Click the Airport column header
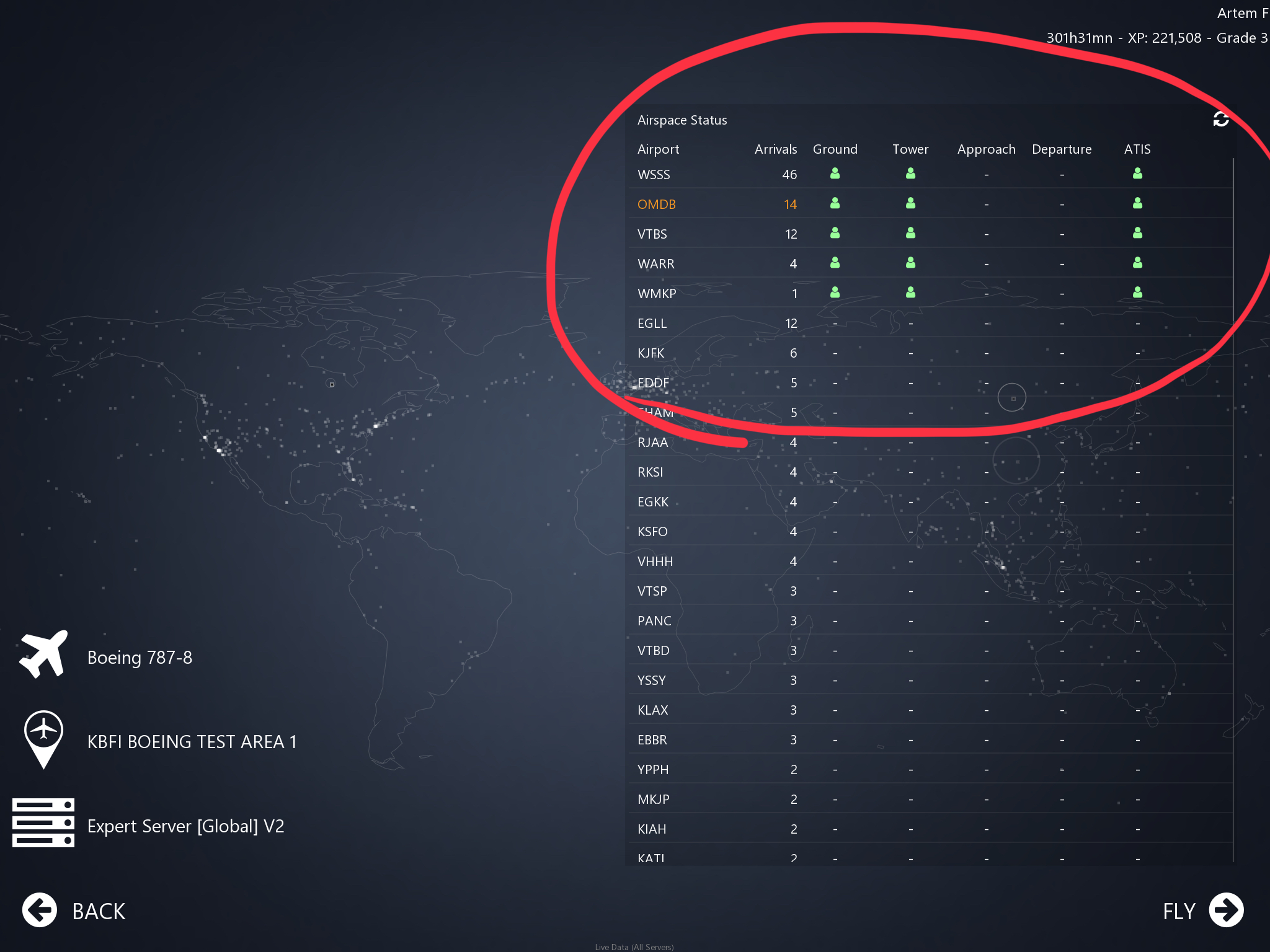The height and width of the screenshot is (952, 1270). click(x=658, y=149)
